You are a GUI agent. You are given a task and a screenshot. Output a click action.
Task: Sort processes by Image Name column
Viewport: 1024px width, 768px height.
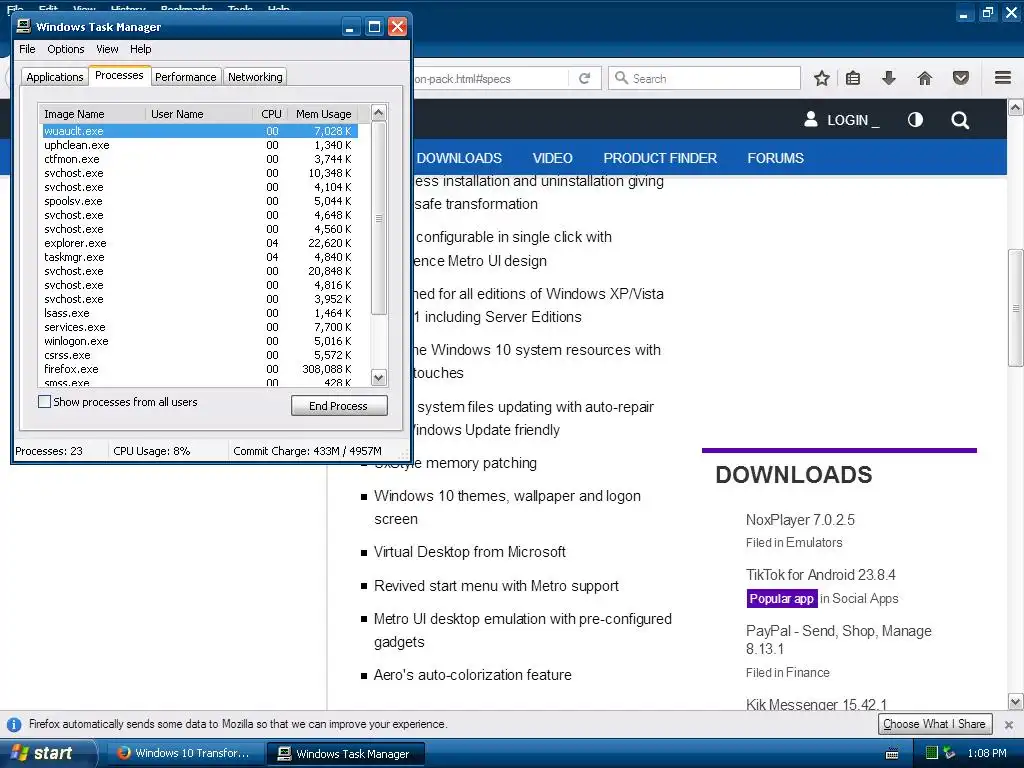[92, 114]
